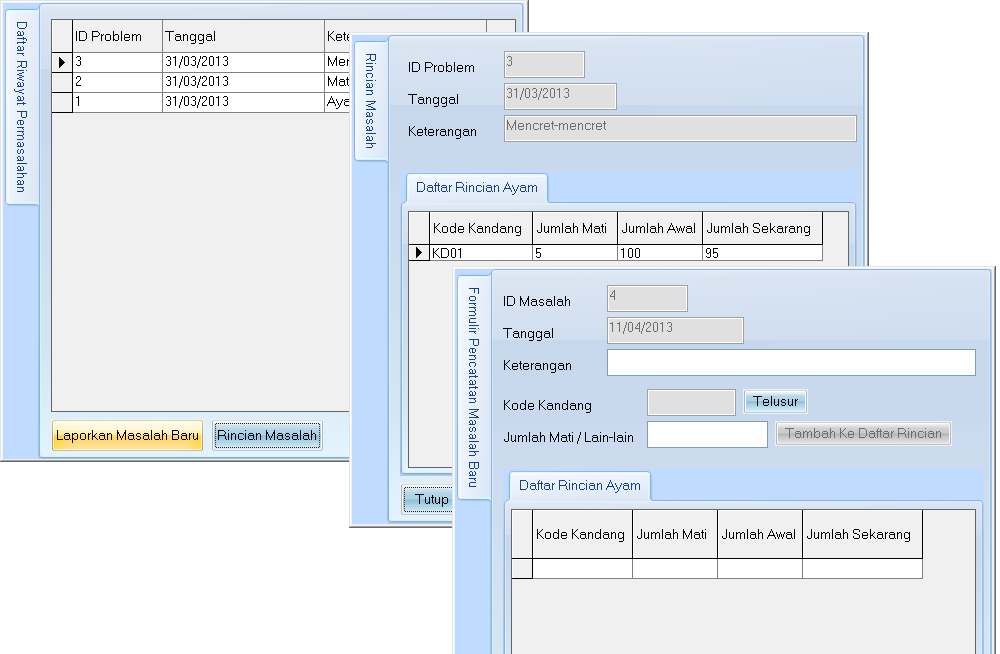Click date cell 31/03/2013 in row 2

click(x=243, y=82)
